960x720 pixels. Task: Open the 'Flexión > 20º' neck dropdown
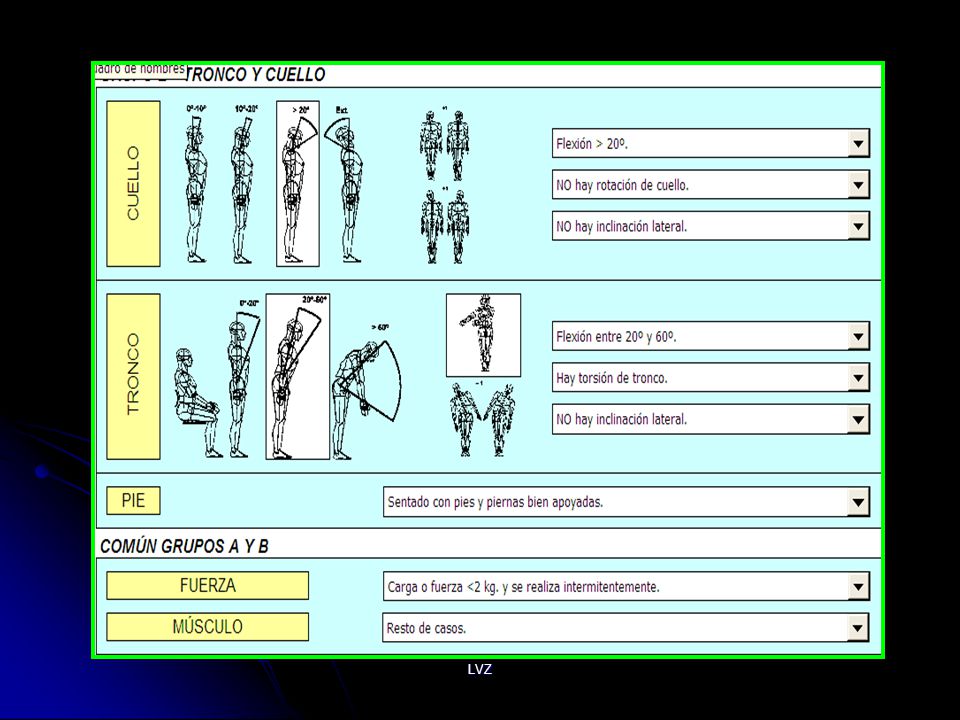point(858,144)
